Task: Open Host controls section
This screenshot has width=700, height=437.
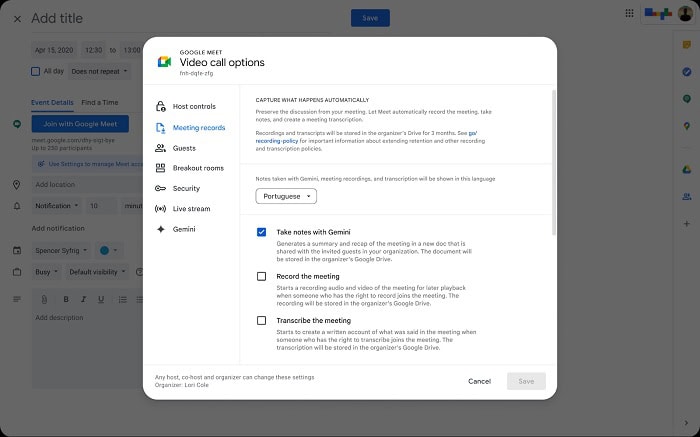Action: click(x=193, y=106)
